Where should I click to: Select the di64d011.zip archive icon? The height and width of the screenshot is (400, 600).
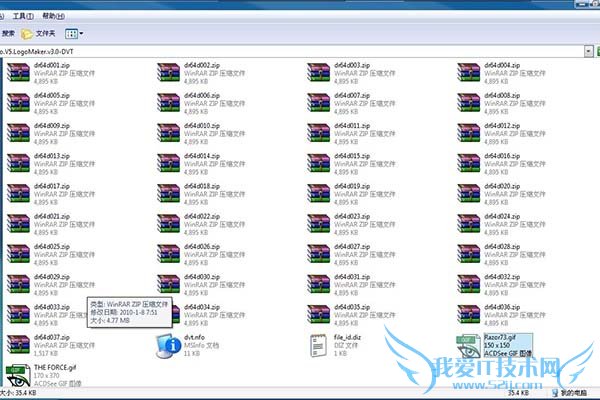(x=318, y=133)
